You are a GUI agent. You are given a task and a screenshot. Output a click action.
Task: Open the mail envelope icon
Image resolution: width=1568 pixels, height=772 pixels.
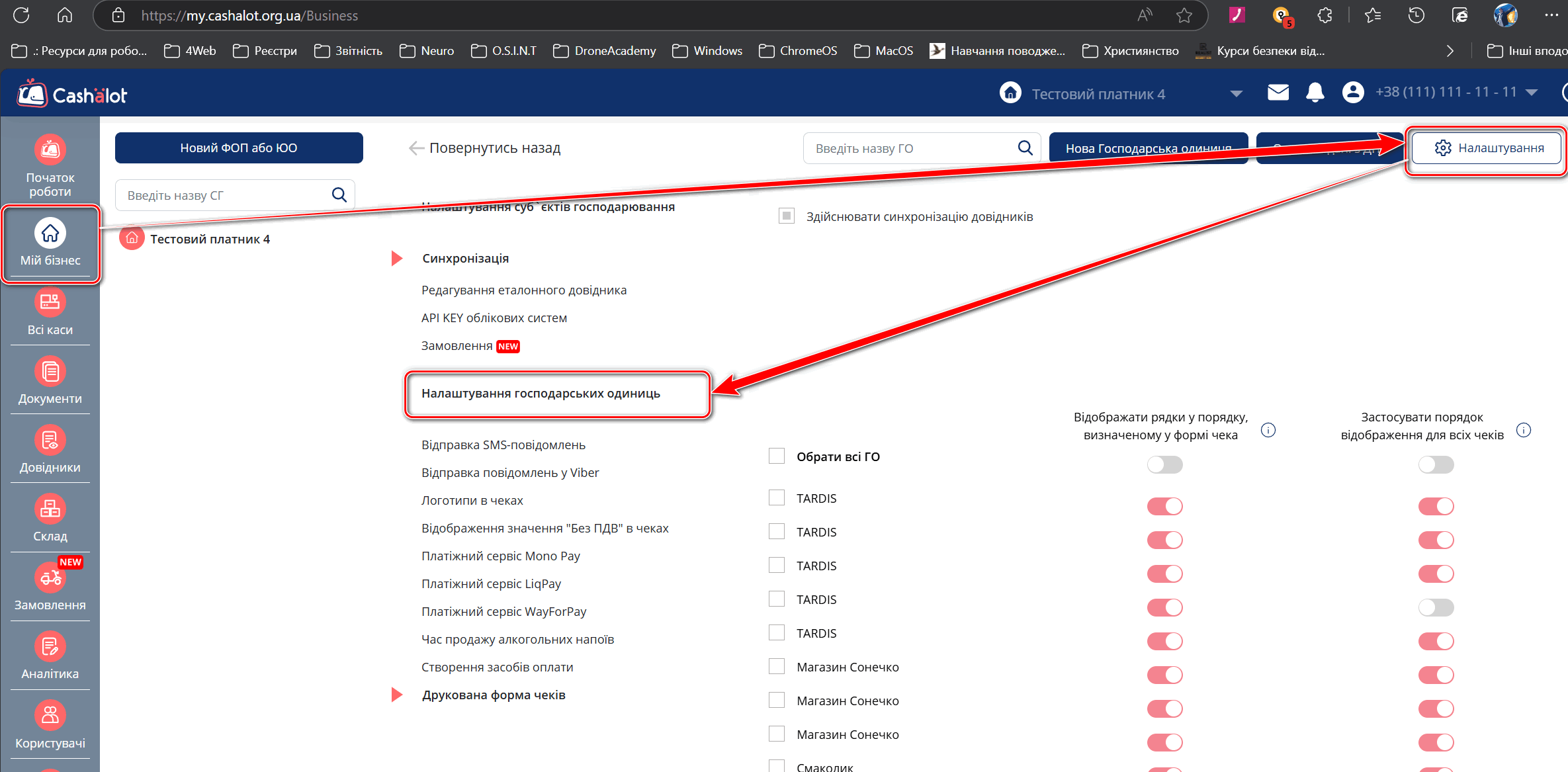pyautogui.click(x=1278, y=93)
